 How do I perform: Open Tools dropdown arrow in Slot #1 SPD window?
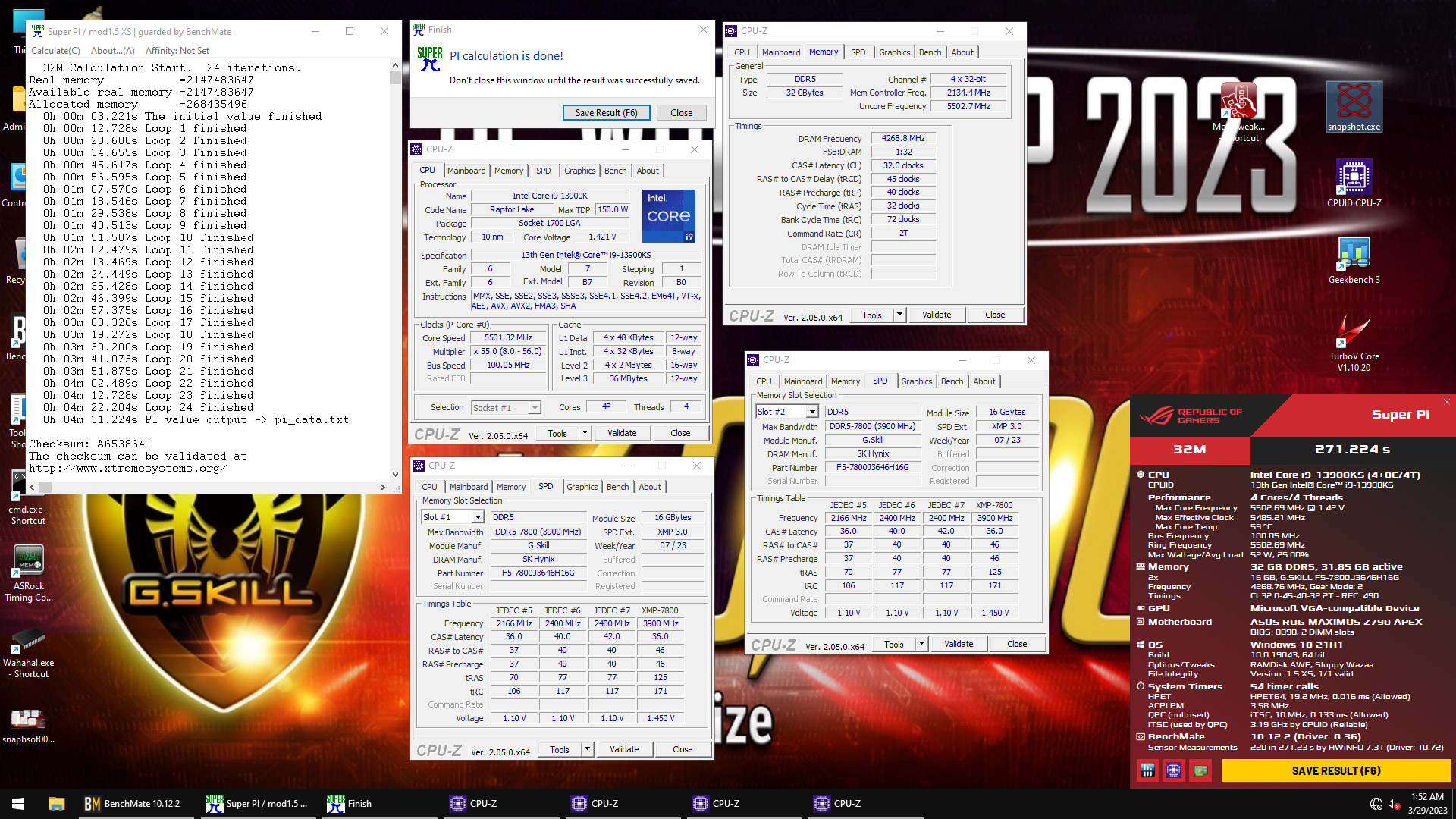587,749
